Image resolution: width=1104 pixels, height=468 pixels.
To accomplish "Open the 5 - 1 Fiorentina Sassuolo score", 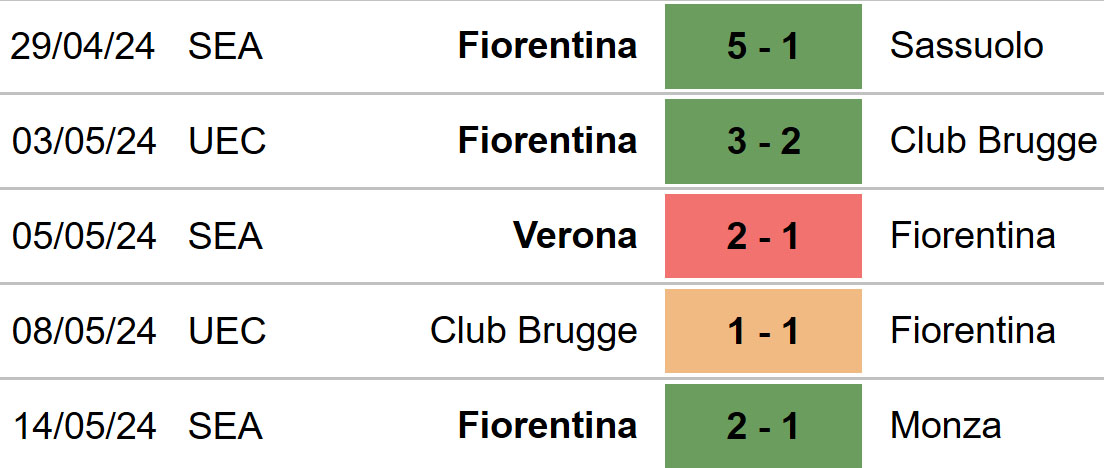I will tap(763, 46).
